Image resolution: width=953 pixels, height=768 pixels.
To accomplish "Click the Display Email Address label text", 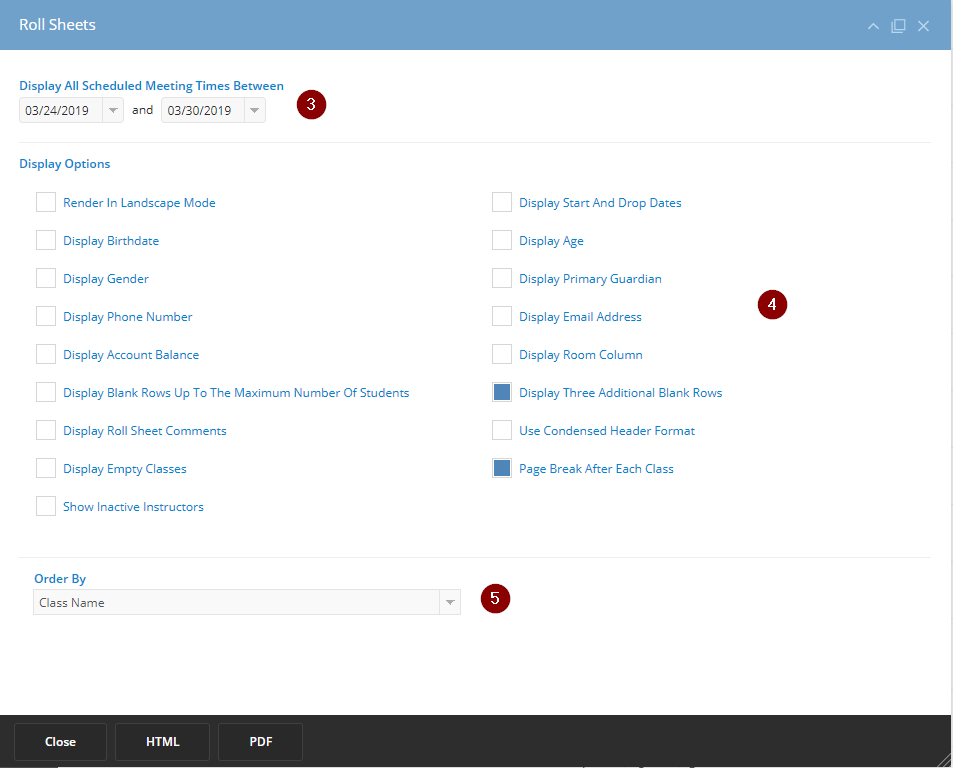I will tap(580, 317).
